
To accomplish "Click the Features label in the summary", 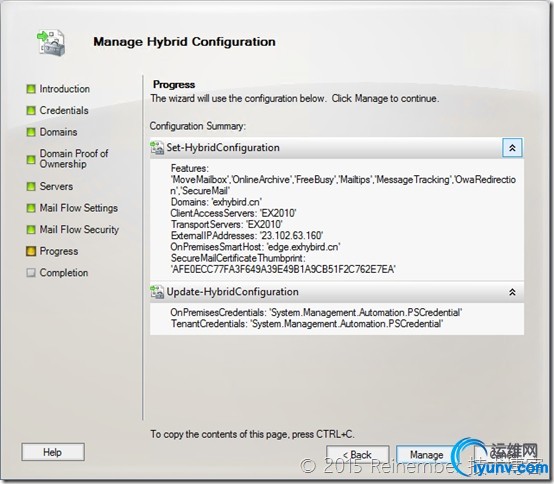I will 190,168.
